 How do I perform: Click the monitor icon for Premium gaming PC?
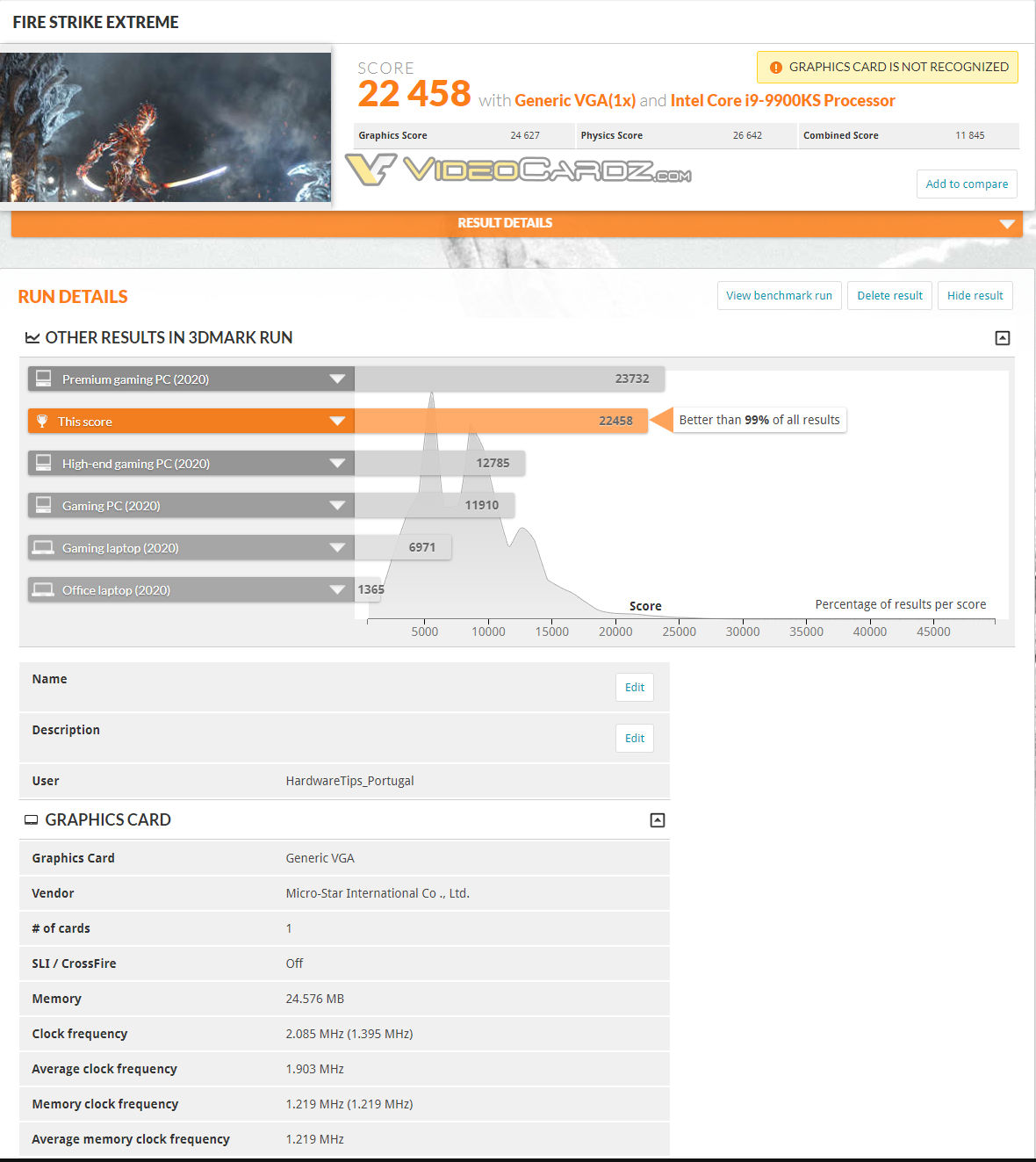[43, 379]
